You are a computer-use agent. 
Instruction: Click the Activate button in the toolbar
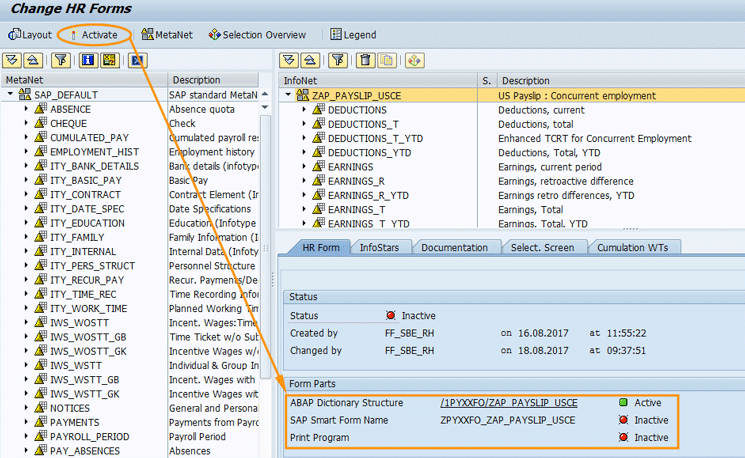(92, 35)
